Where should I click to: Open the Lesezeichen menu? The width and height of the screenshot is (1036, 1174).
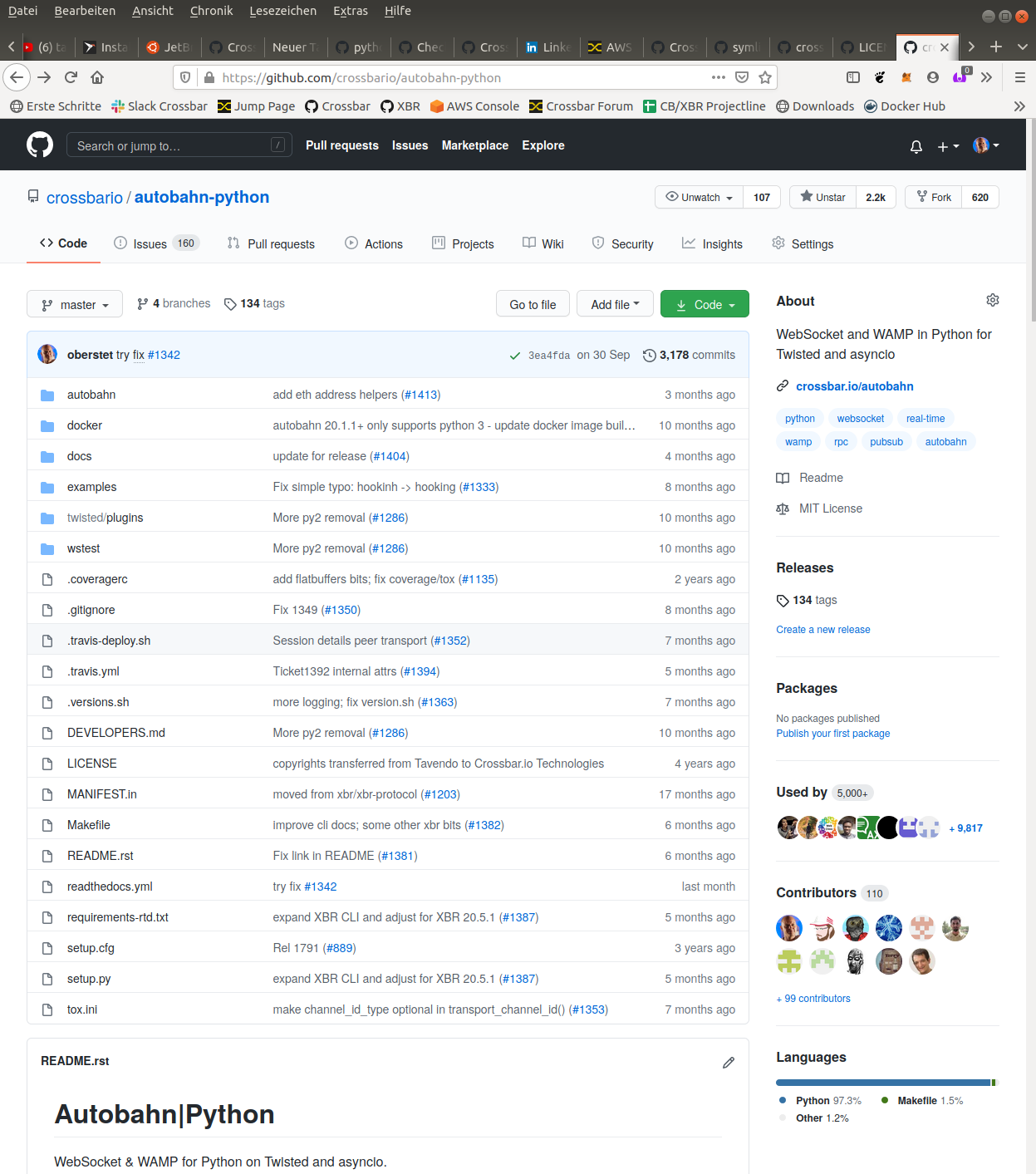coord(282,11)
